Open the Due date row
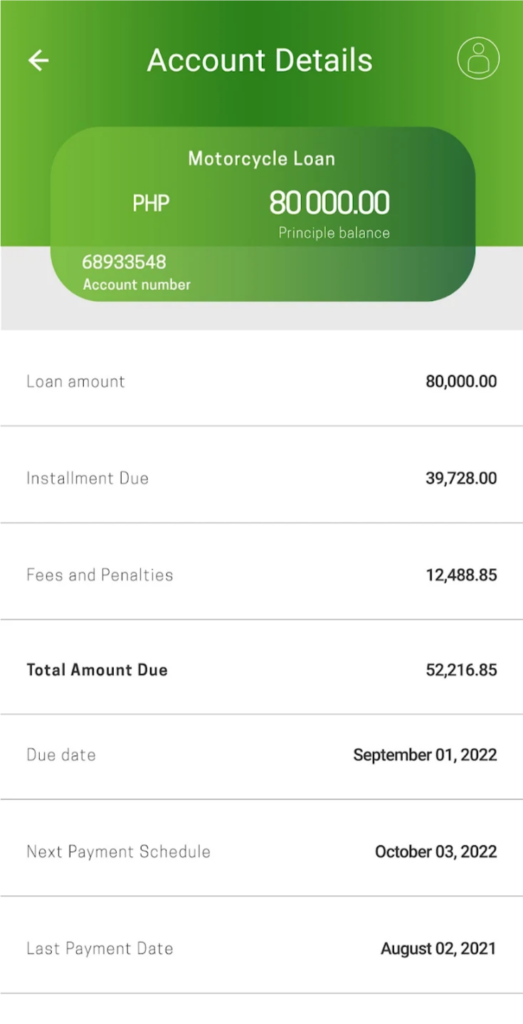The height and width of the screenshot is (1024, 523). click(x=261, y=756)
